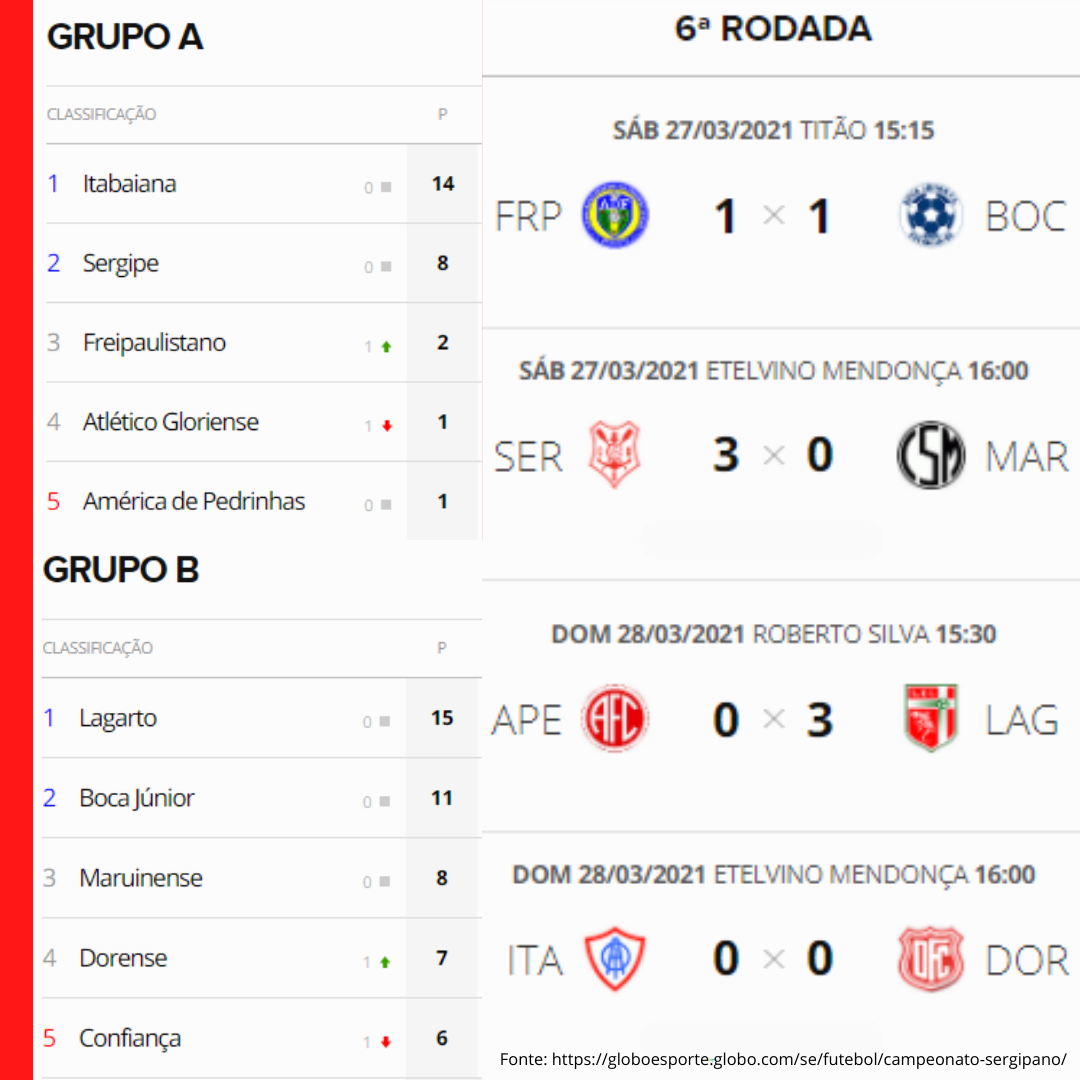Click the Itabaiana team crest
The image size is (1080, 1080).
tap(615, 959)
